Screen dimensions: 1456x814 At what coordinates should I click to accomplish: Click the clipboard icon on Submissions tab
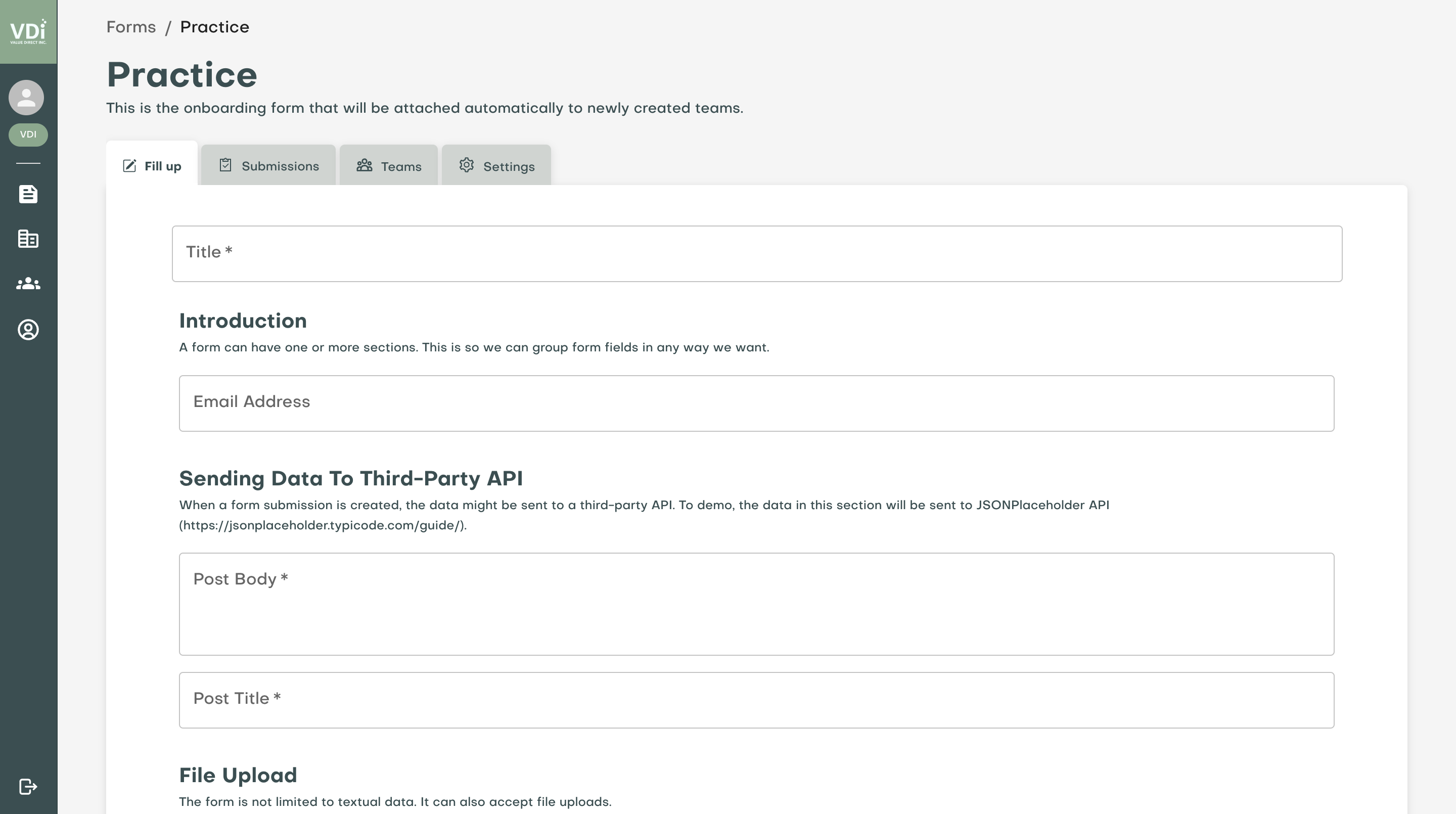coord(225,165)
